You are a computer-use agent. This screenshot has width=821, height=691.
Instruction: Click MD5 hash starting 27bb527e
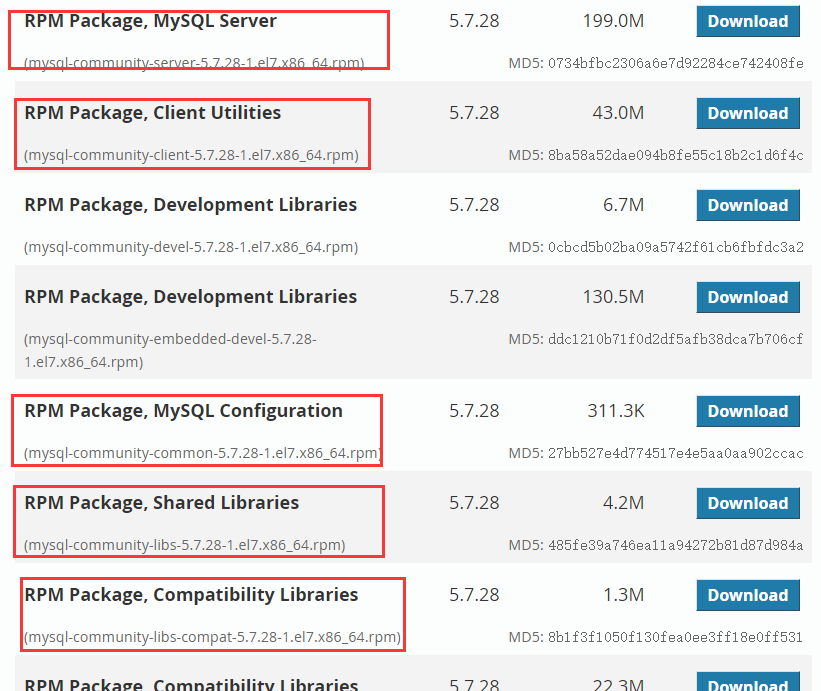pyautogui.click(x=675, y=453)
